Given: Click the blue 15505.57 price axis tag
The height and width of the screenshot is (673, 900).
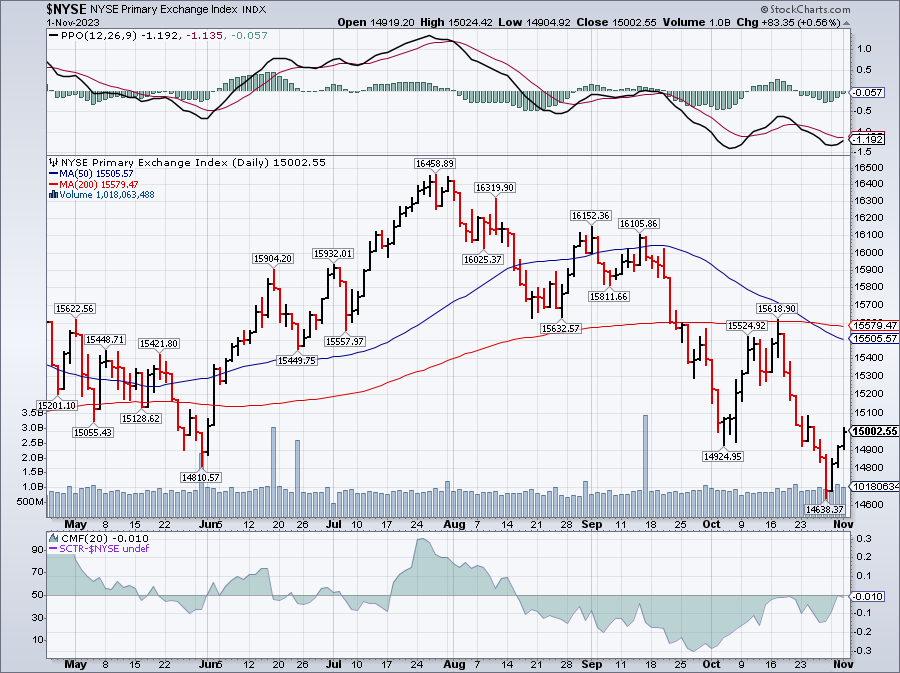Looking at the screenshot, I should (x=873, y=339).
